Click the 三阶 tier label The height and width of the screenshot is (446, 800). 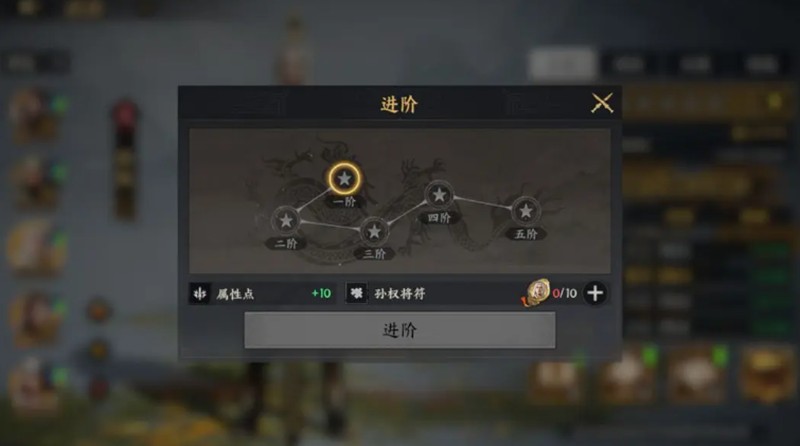click(374, 254)
